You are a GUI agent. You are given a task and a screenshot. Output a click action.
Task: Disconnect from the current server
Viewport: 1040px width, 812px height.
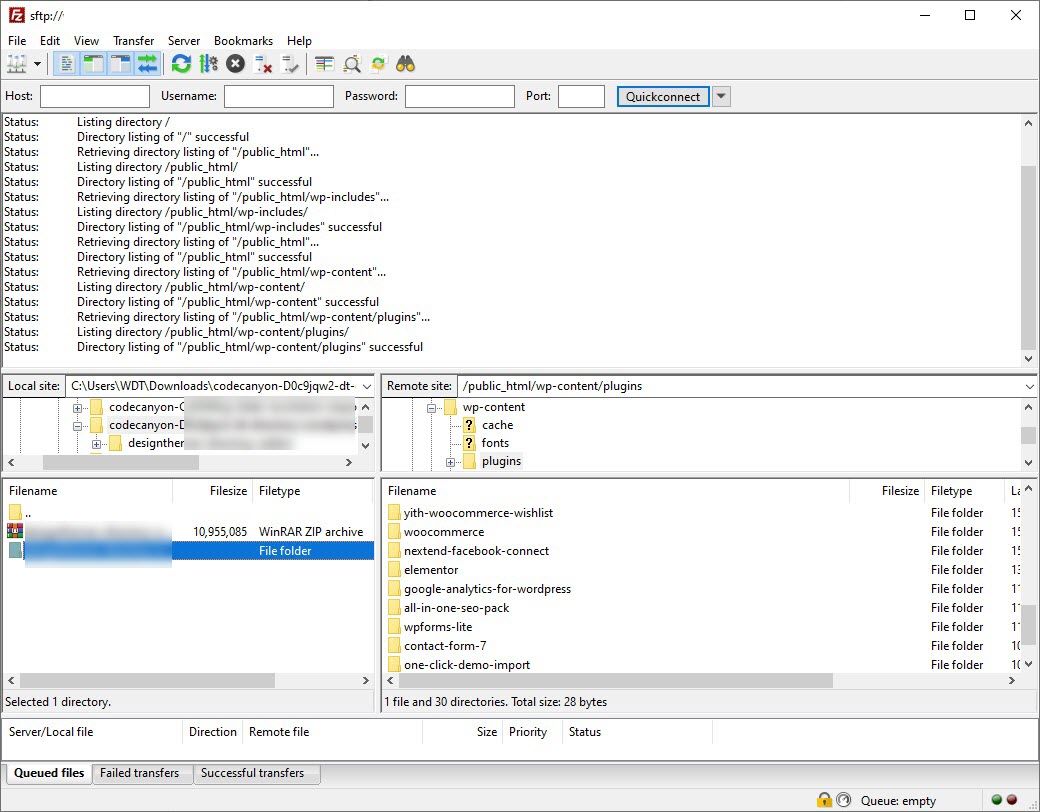pyautogui.click(x=263, y=64)
